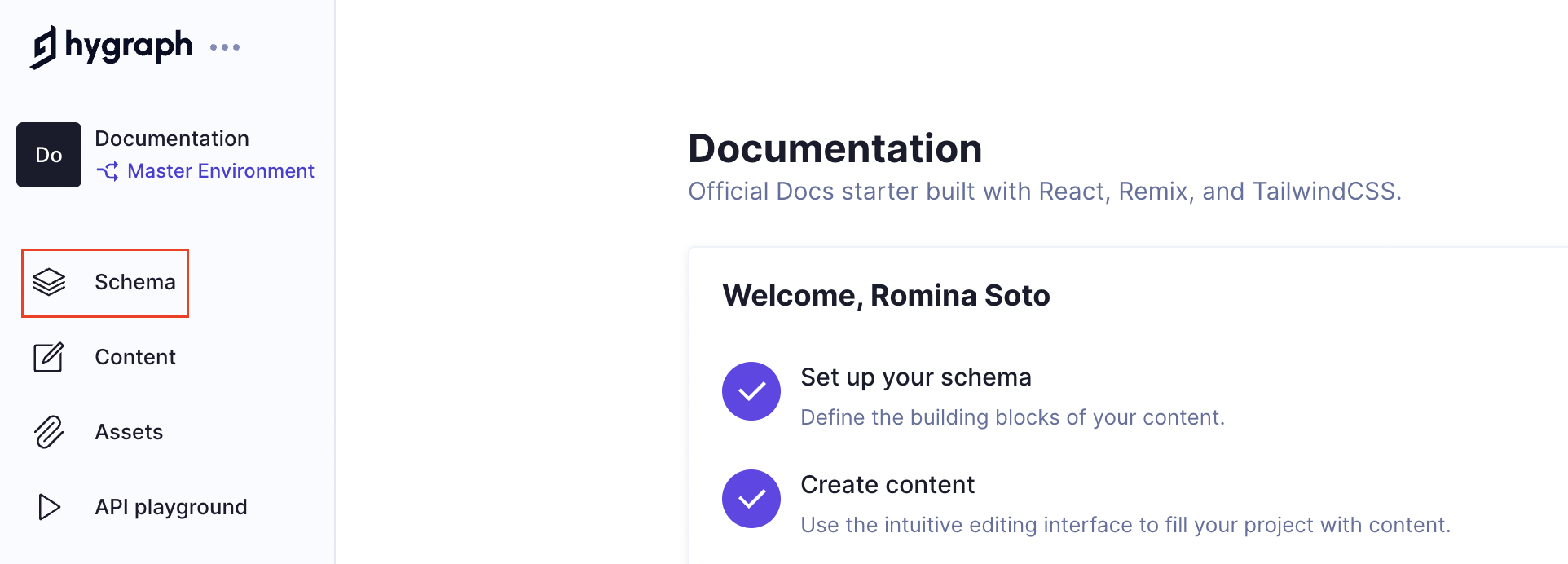Click the API playground play icon
The height and width of the screenshot is (564, 1568).
pos(49,507)
